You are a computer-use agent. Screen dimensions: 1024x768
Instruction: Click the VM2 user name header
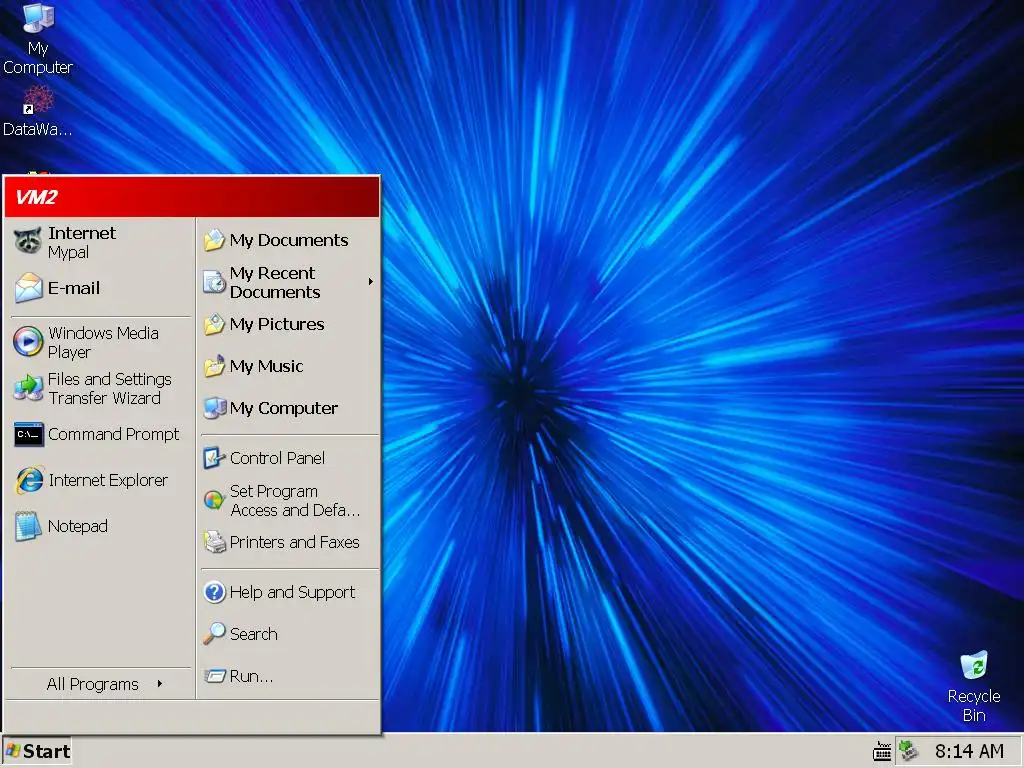click(x=37, y=197)
